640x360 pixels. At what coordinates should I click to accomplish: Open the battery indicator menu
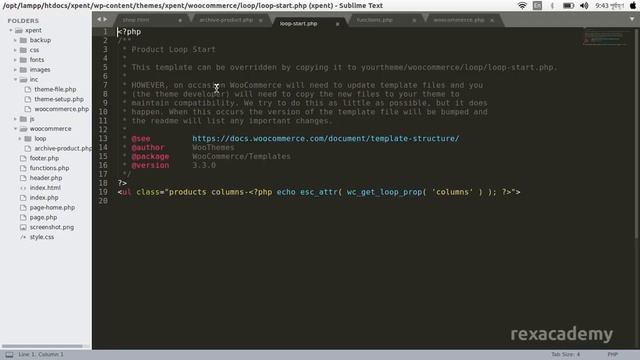[568, 6]
